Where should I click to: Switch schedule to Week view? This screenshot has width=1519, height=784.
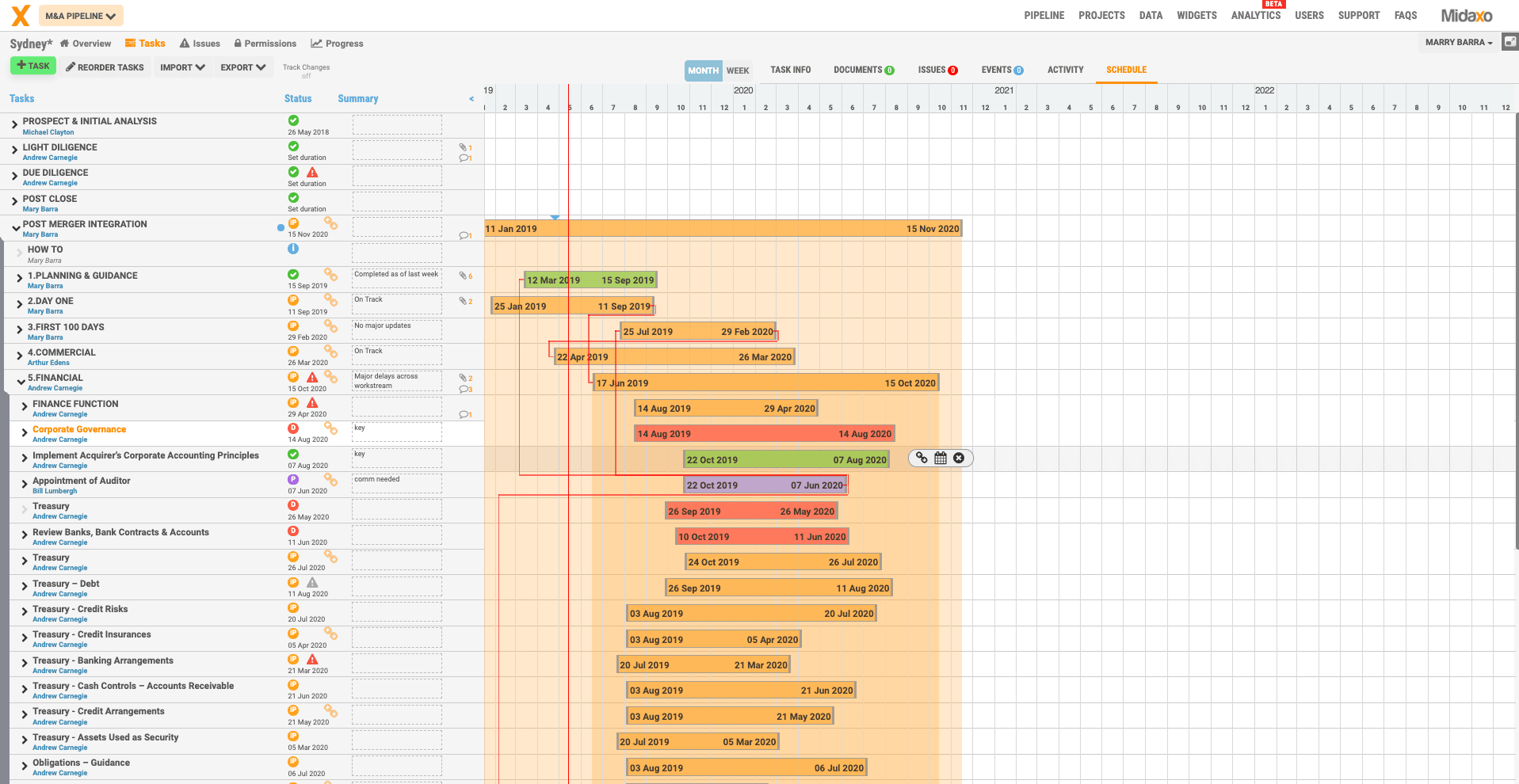click(x=738, y=70)
